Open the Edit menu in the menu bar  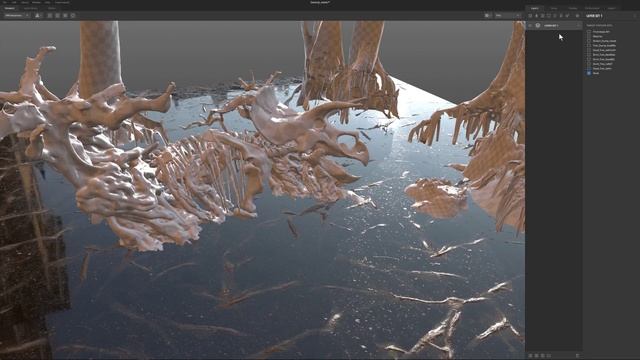(x=14, y=2)
